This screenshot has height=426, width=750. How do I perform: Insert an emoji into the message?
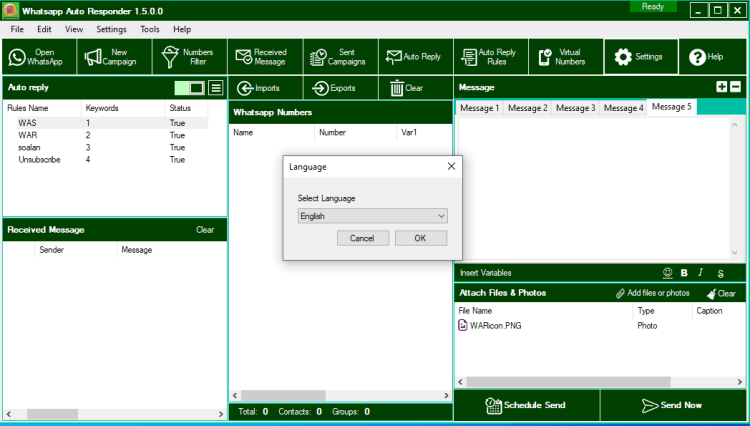click(667, 273)
